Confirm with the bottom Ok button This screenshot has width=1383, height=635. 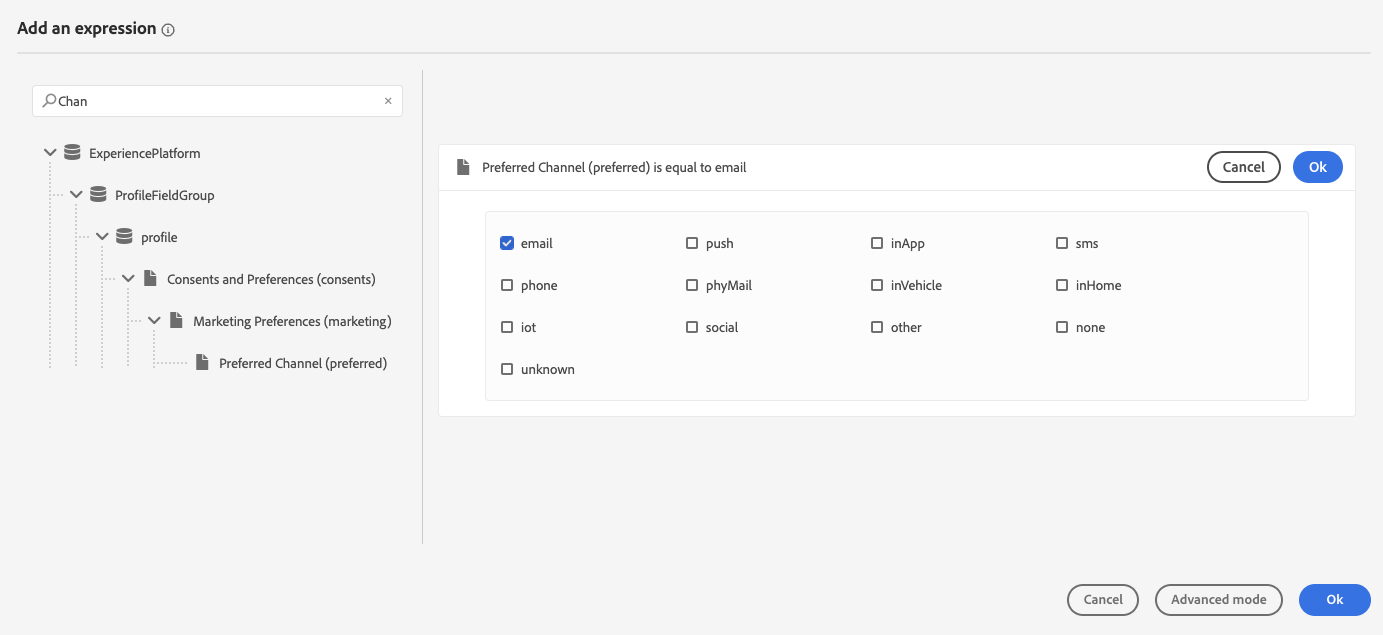[x=1335, y=599]
